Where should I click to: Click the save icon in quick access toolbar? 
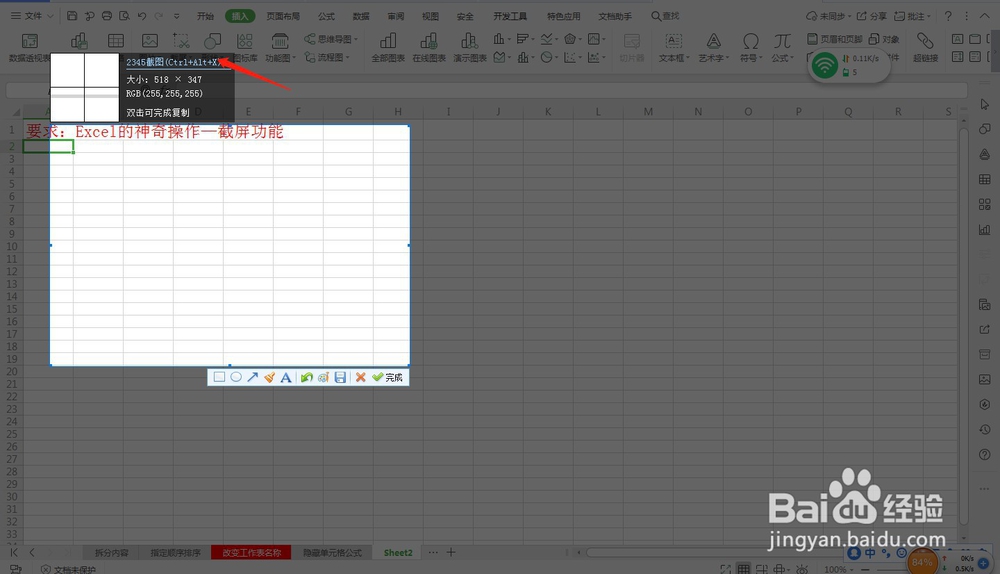click(72, 15)
